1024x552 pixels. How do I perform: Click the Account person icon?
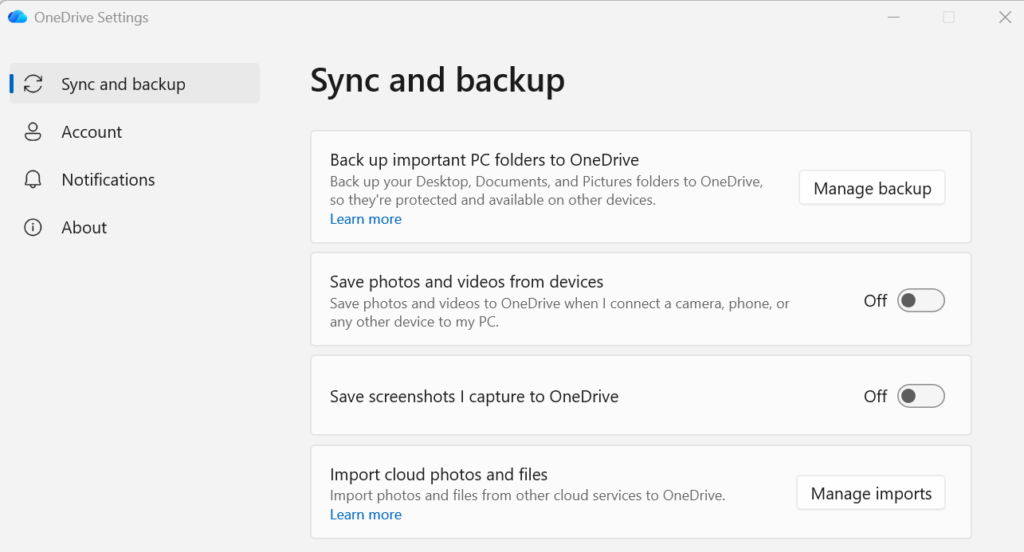point(33,131)
